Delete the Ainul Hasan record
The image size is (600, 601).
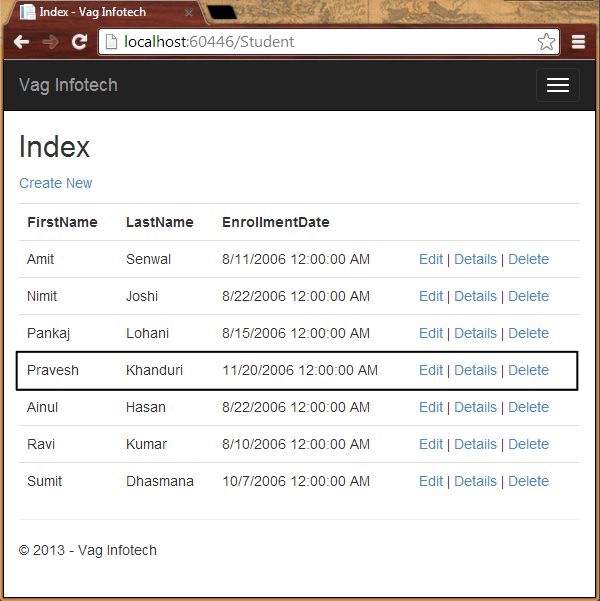[528, 407]
